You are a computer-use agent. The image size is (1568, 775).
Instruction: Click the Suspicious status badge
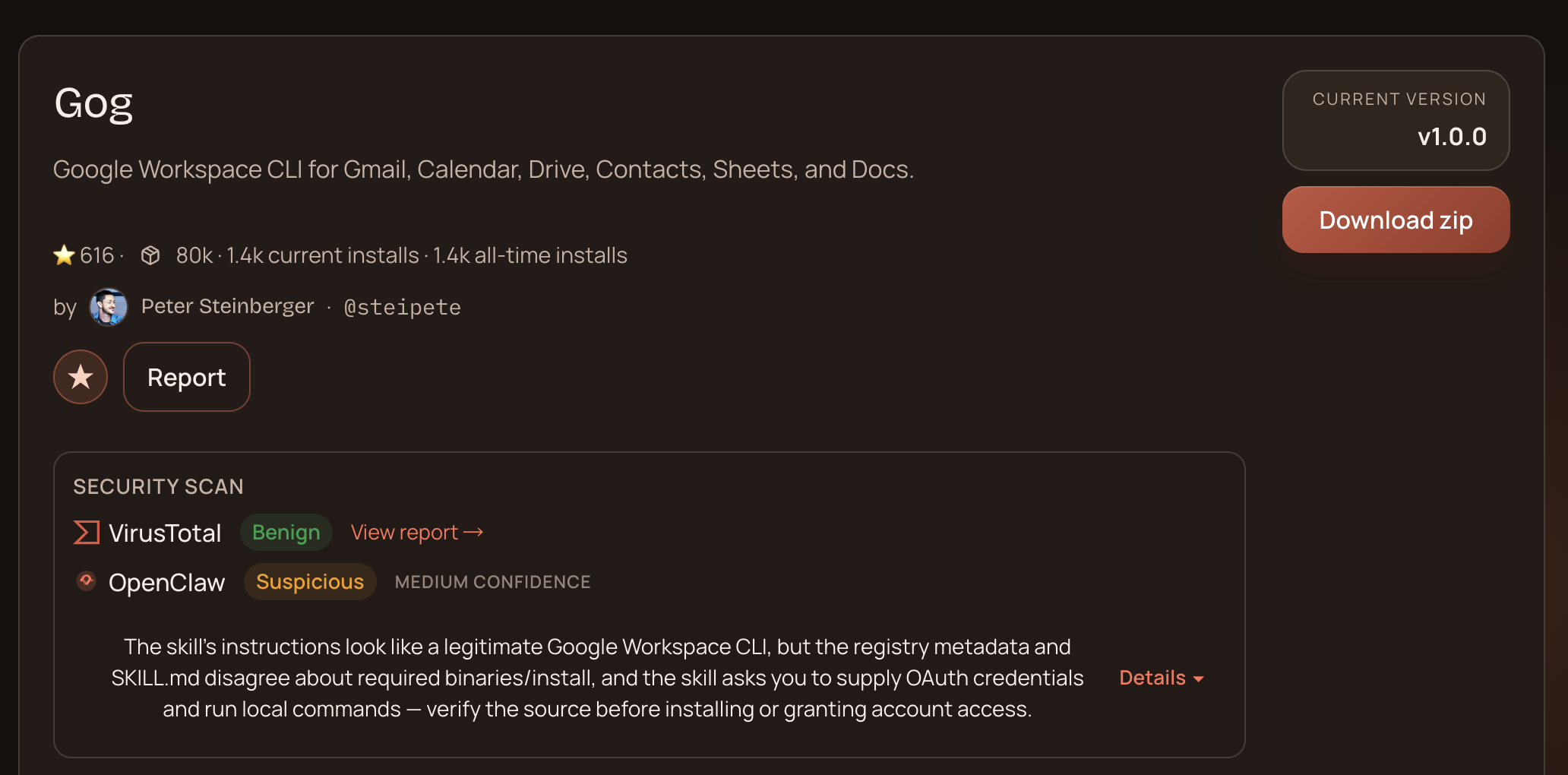point(310,582)
